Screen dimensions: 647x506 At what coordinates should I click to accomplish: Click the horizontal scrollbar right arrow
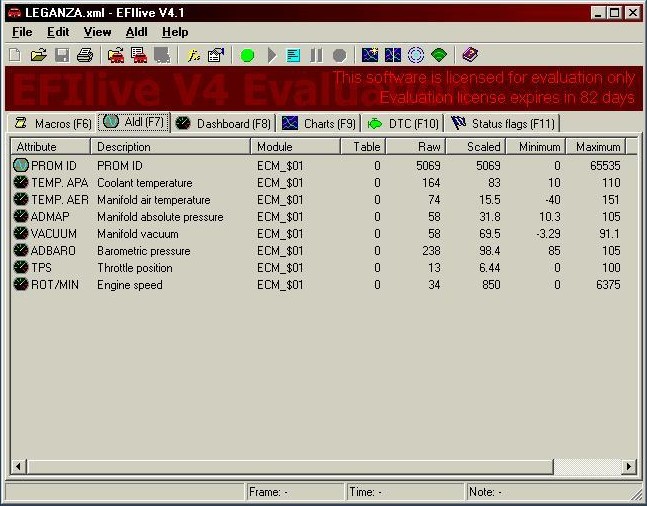[628, 466]
